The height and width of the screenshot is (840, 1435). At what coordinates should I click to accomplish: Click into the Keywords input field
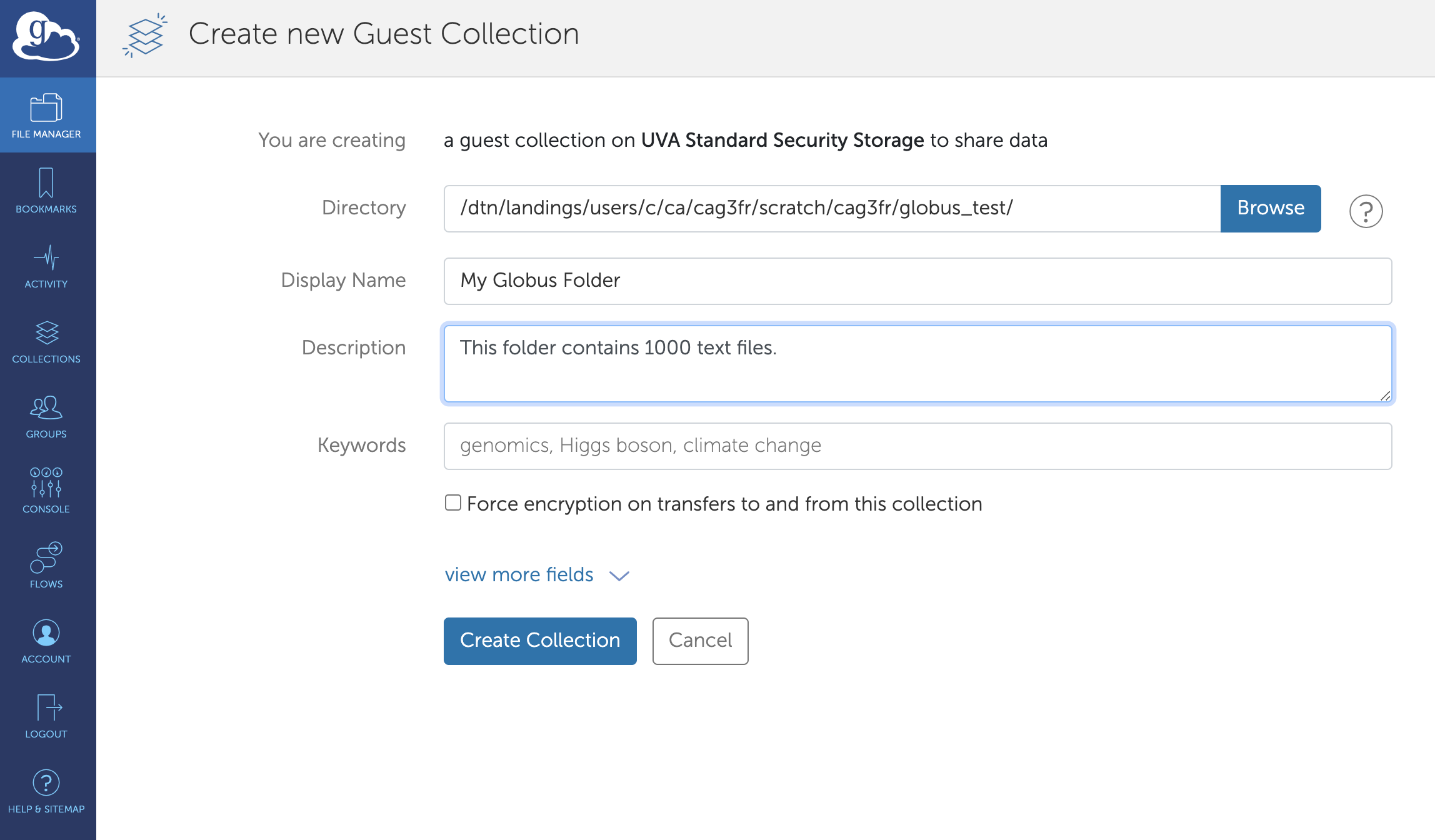(x=917, y=446)
